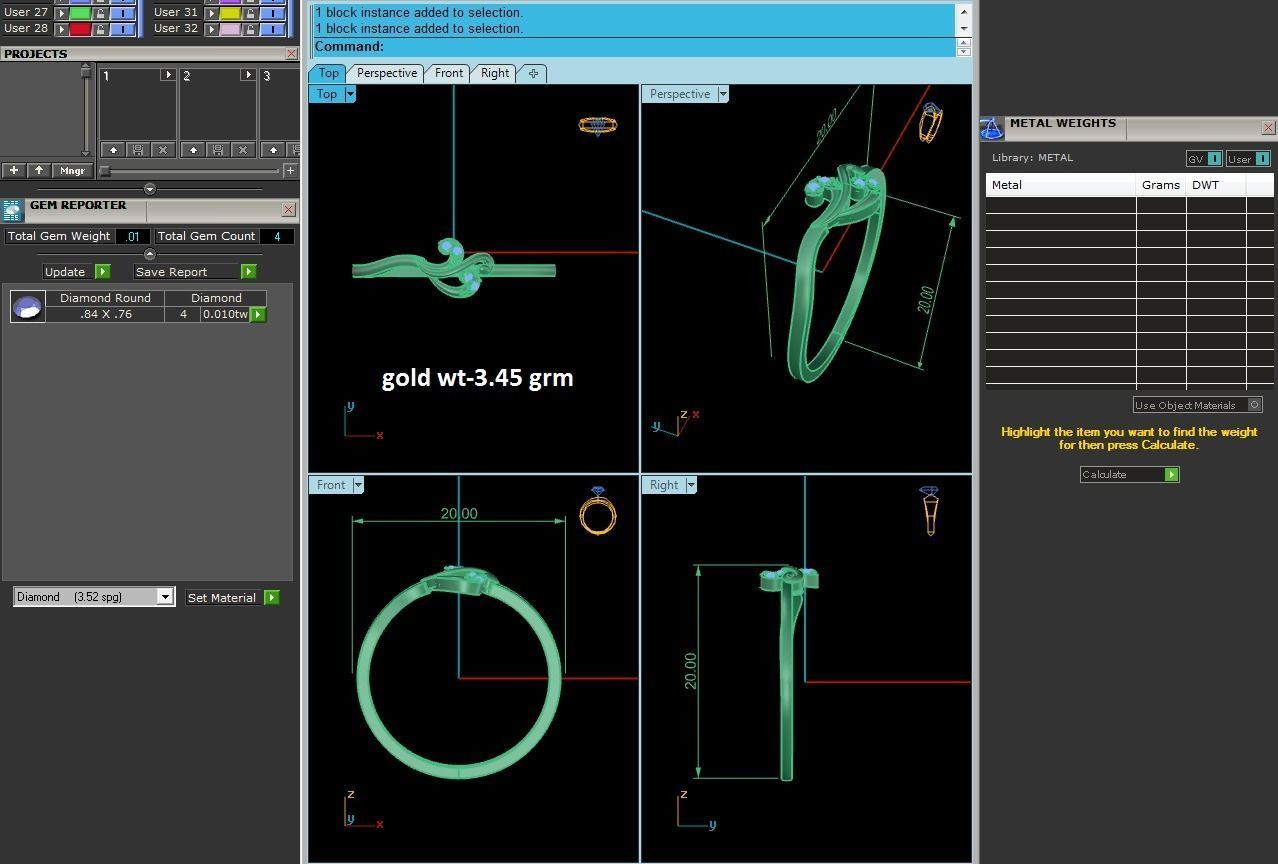Click the orange ring icon in Top viewport
1278x864 pixels.
click(598, 125)
